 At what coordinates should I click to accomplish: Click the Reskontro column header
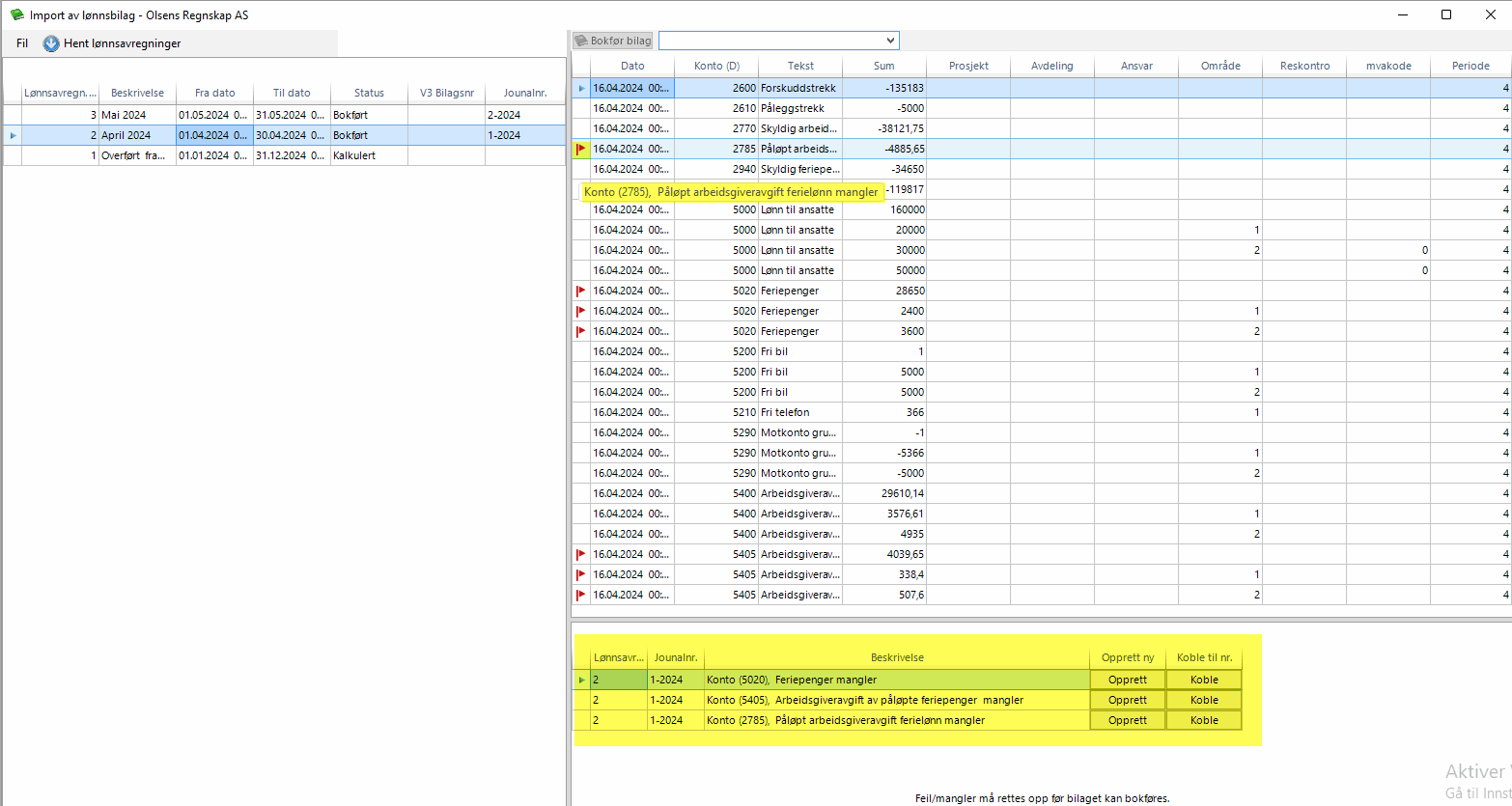pos(1304,66)
